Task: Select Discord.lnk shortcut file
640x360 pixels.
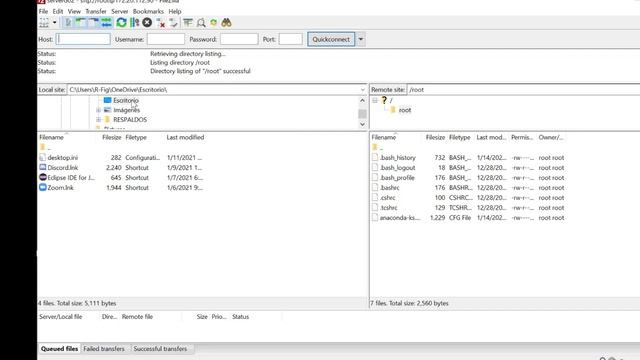Action: point(62,168)
